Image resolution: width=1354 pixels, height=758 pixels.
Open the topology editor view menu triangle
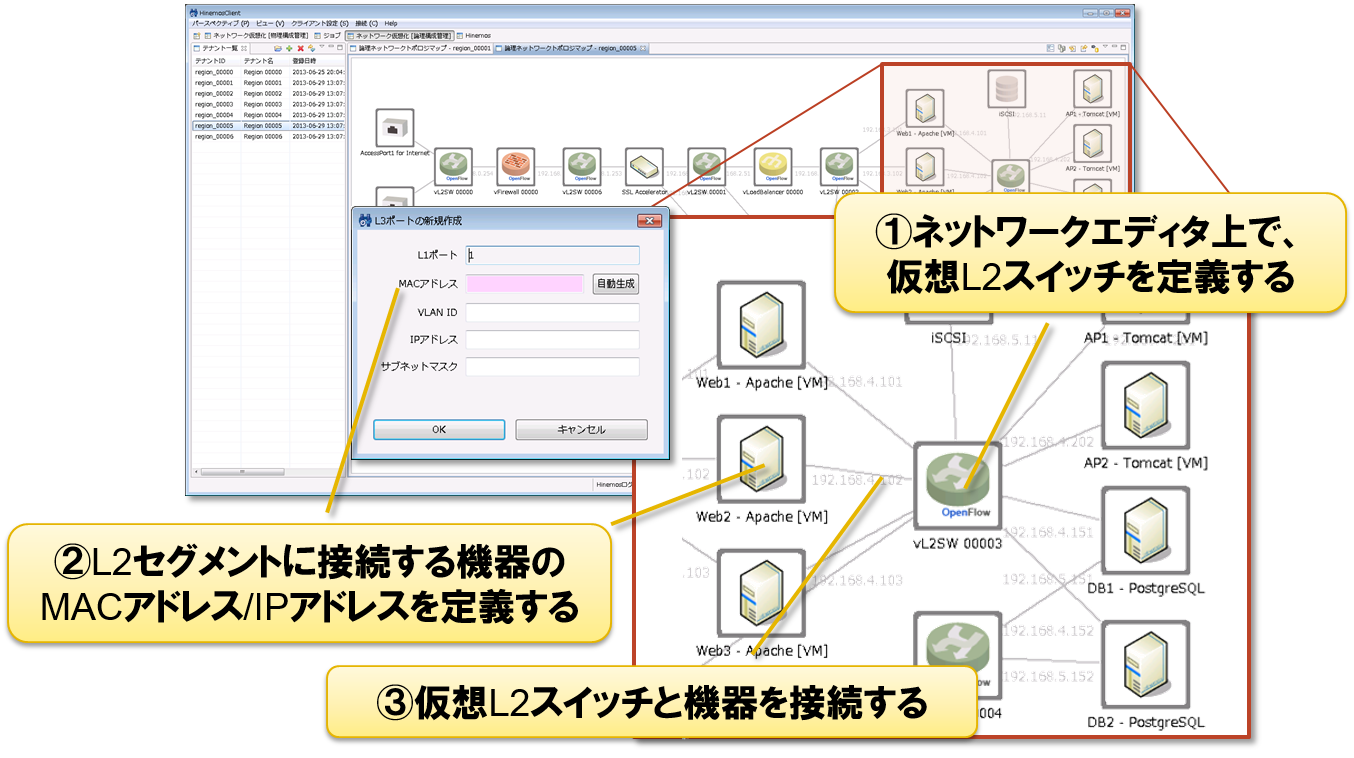(1105, 46)
